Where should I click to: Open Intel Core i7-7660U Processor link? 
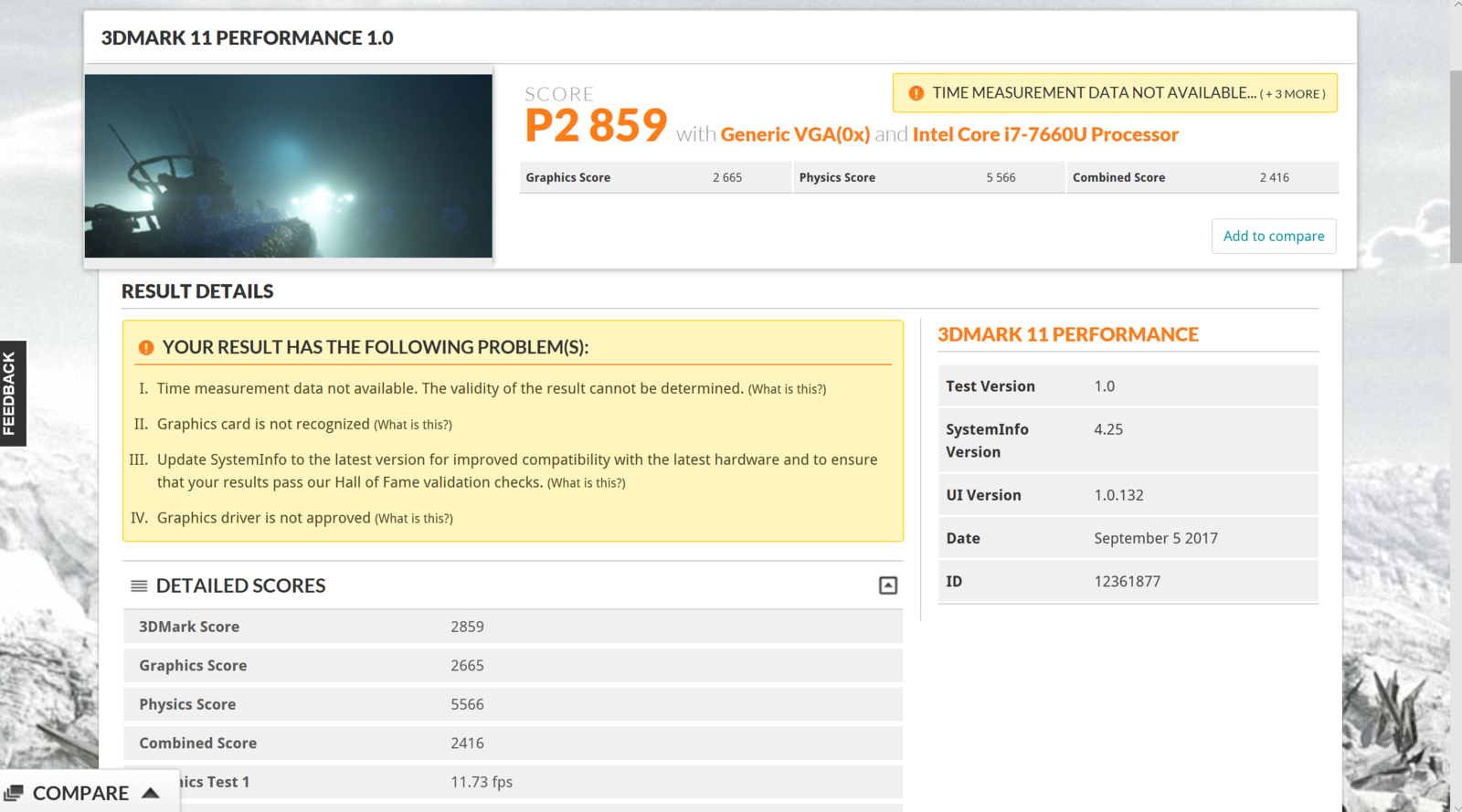1045,134
